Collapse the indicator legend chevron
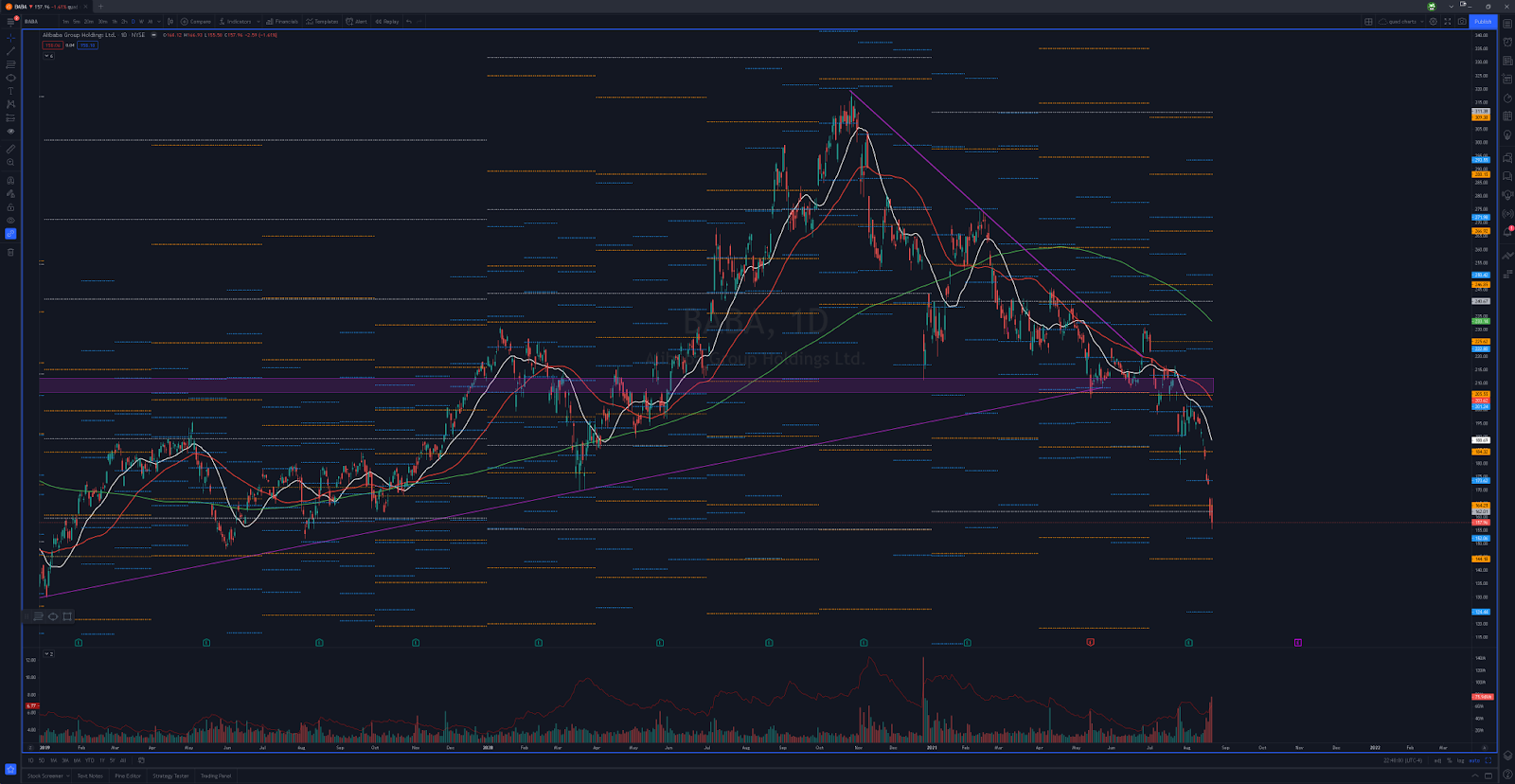Screen dimensions: 1515x784 pyautogui.click(x=47, y=56)
